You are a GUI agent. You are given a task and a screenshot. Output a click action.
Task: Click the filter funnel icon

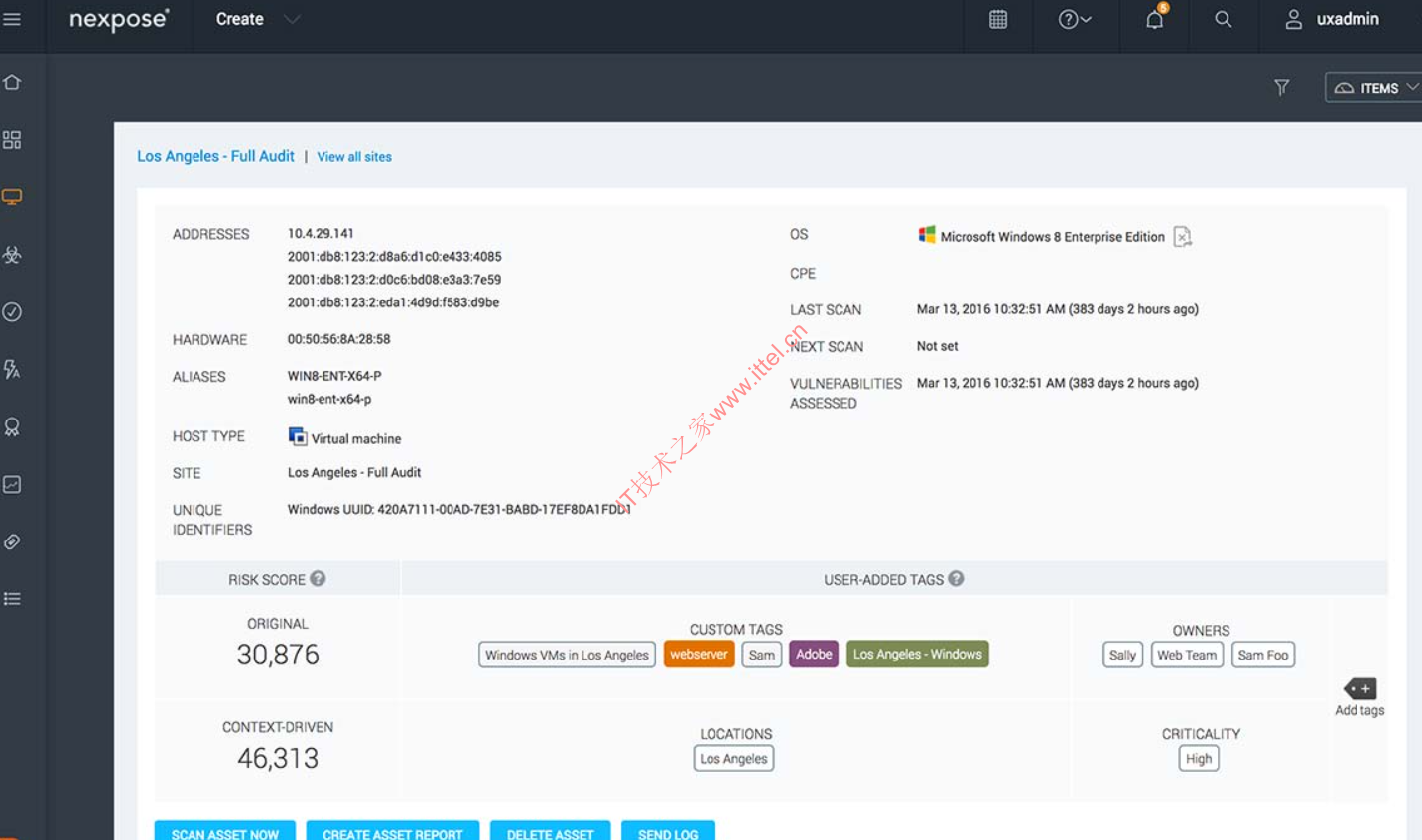1281,88
